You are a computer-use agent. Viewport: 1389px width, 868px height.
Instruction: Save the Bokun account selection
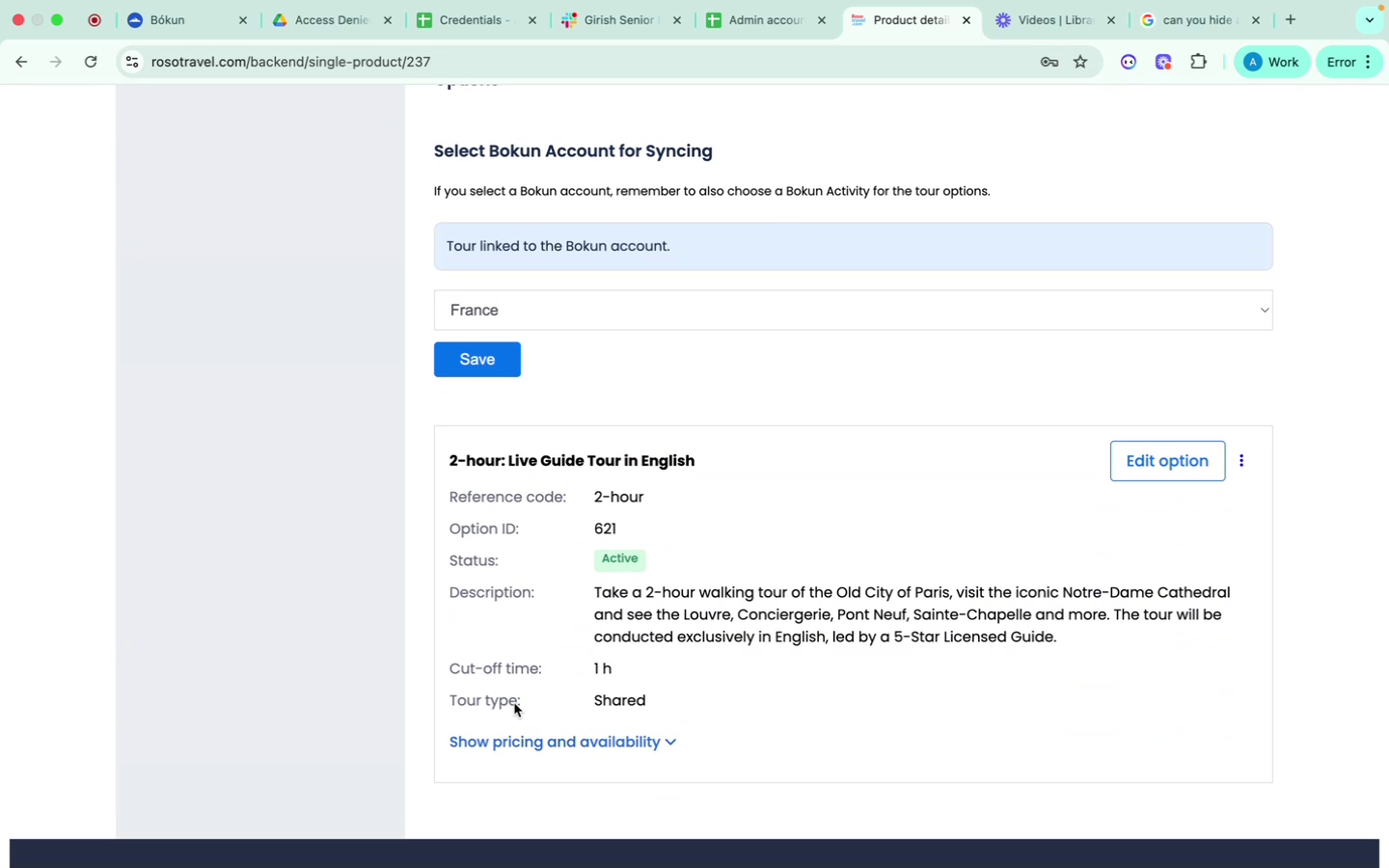[x=477, y=360]
